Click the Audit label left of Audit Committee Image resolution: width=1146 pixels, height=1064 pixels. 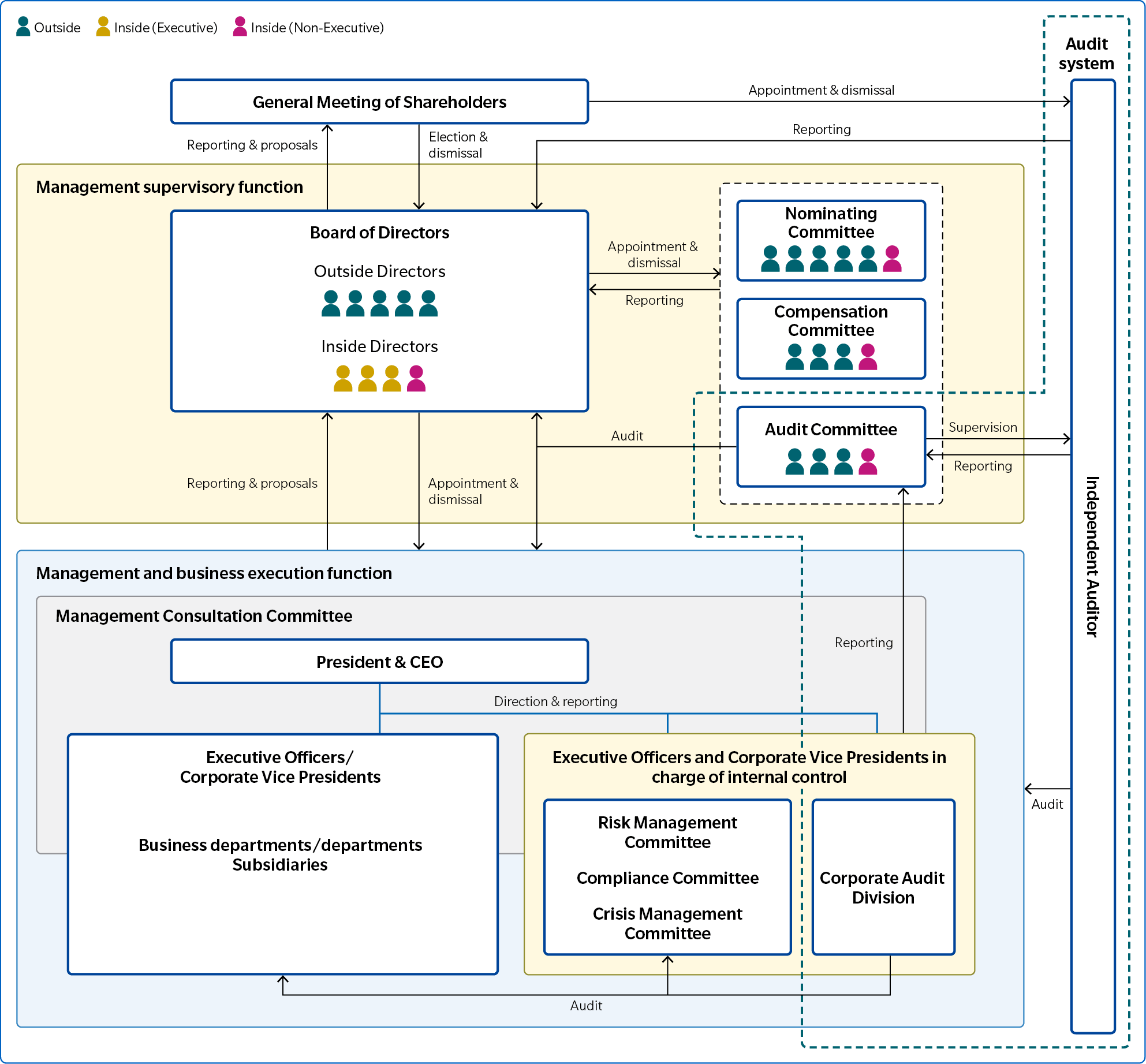coord(627,436)
